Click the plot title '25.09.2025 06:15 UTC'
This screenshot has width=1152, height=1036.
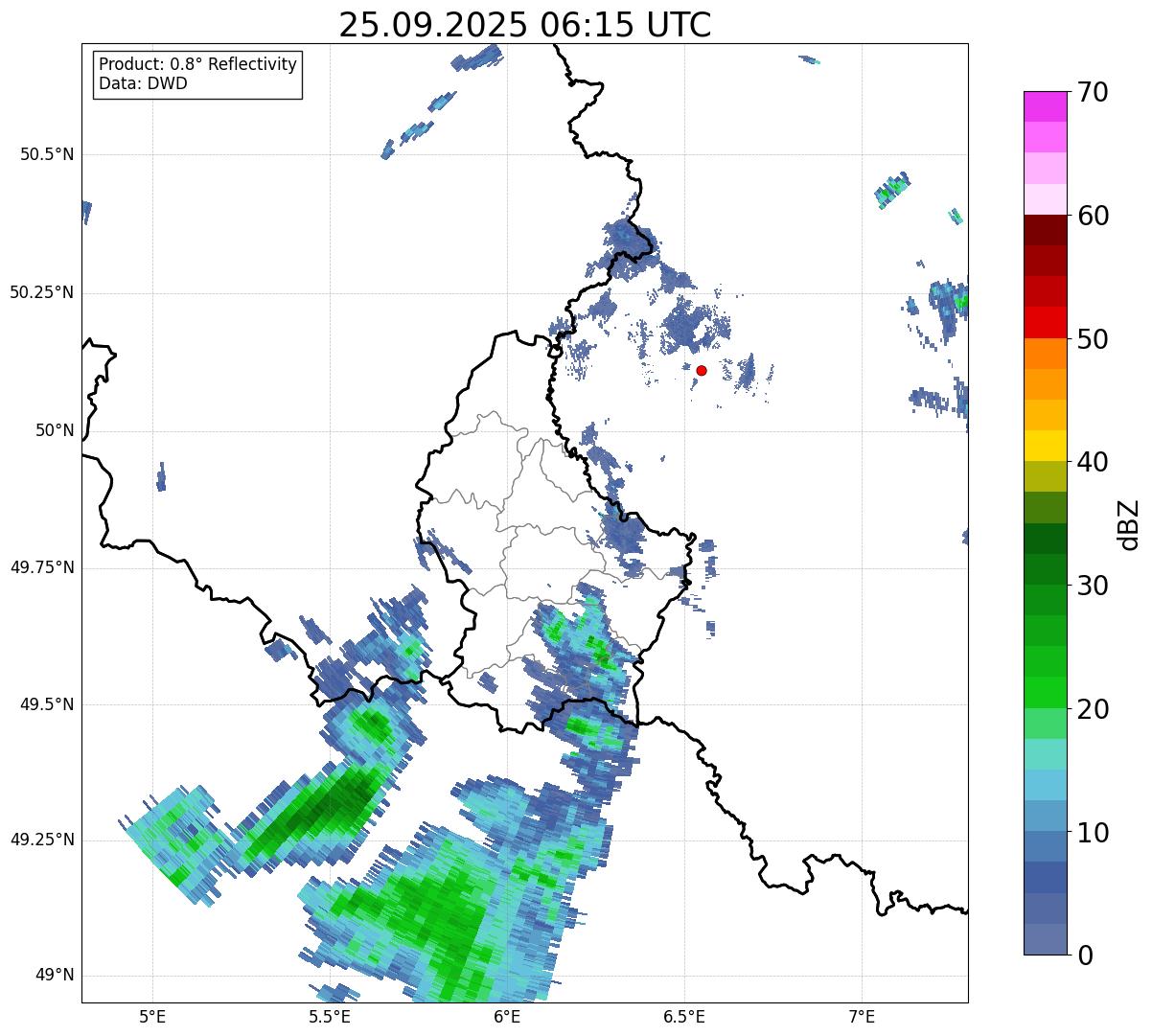click(x=525, y=25)
